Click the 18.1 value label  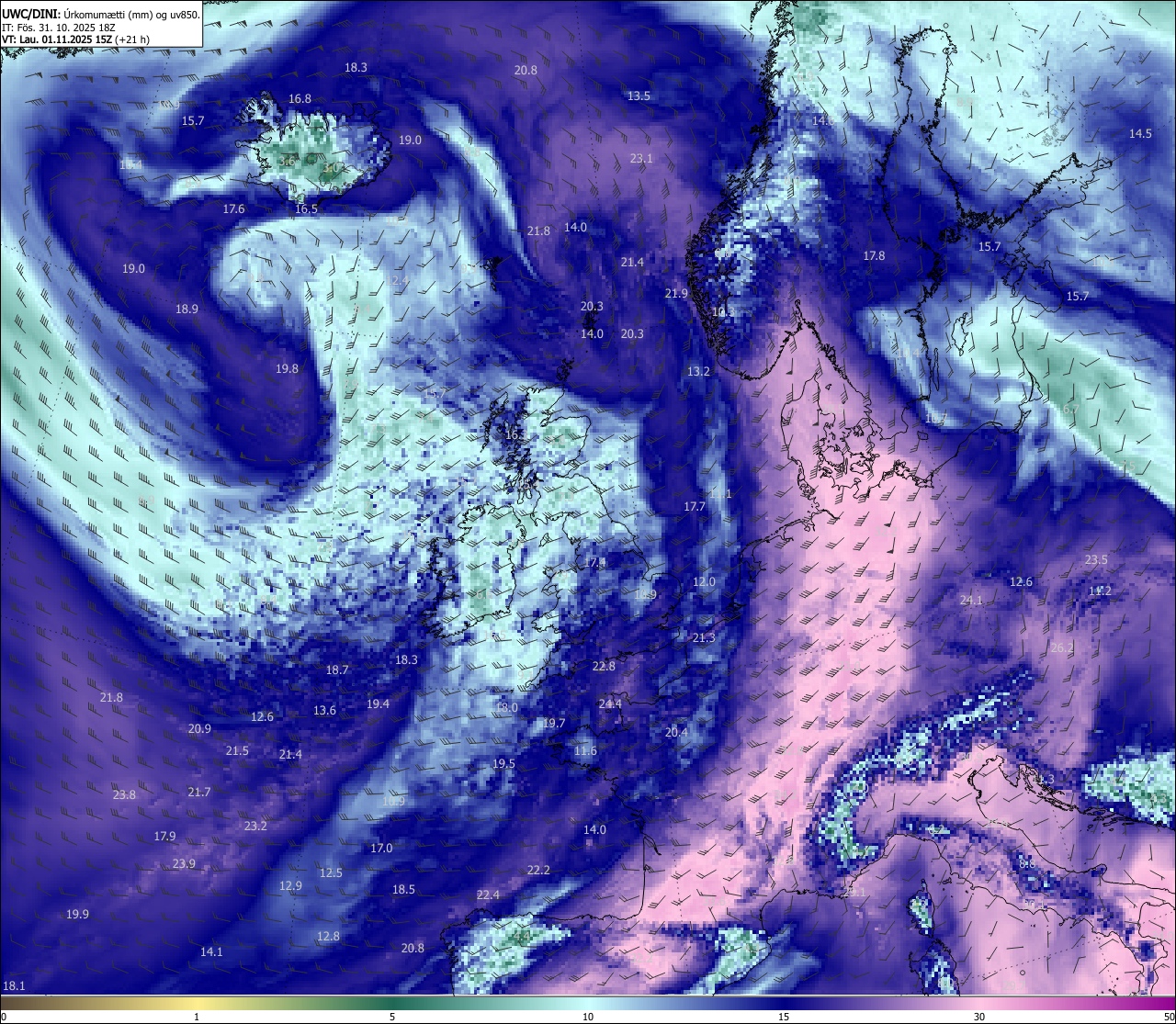[x=14, y=985]
